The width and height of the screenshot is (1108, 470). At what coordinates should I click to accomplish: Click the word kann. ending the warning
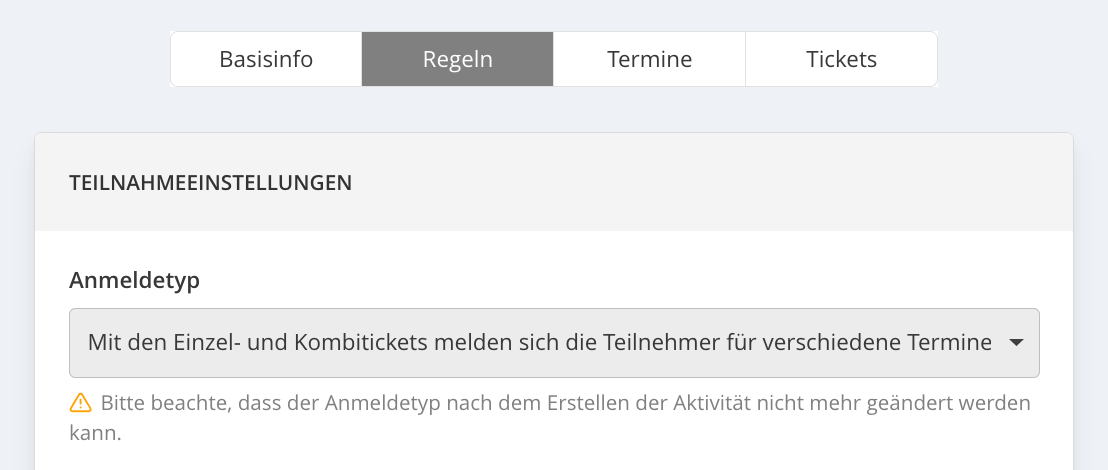95,433
